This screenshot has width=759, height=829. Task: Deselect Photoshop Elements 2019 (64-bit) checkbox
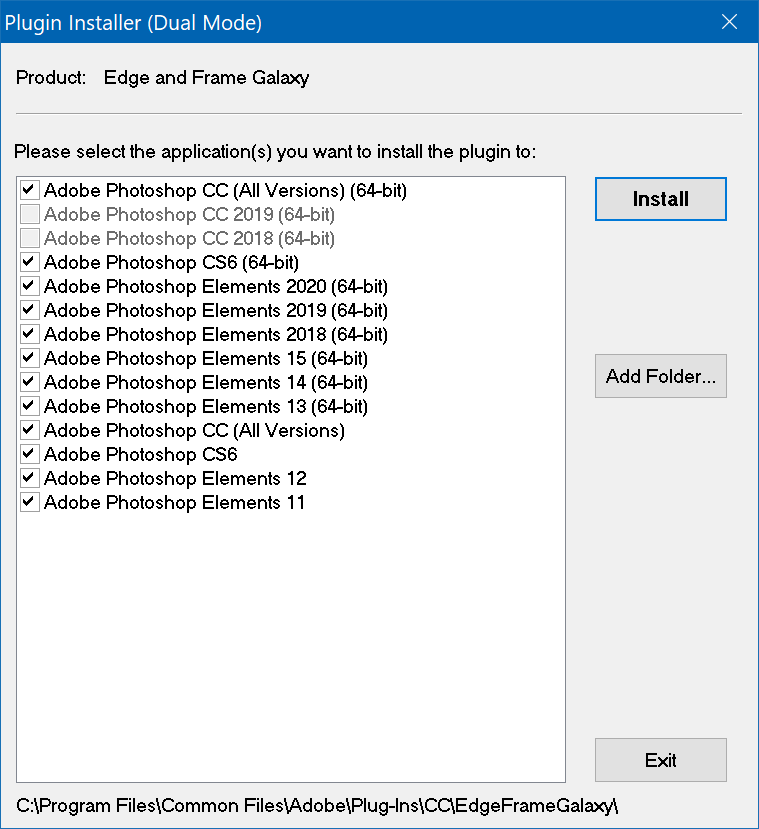point(30,310)
